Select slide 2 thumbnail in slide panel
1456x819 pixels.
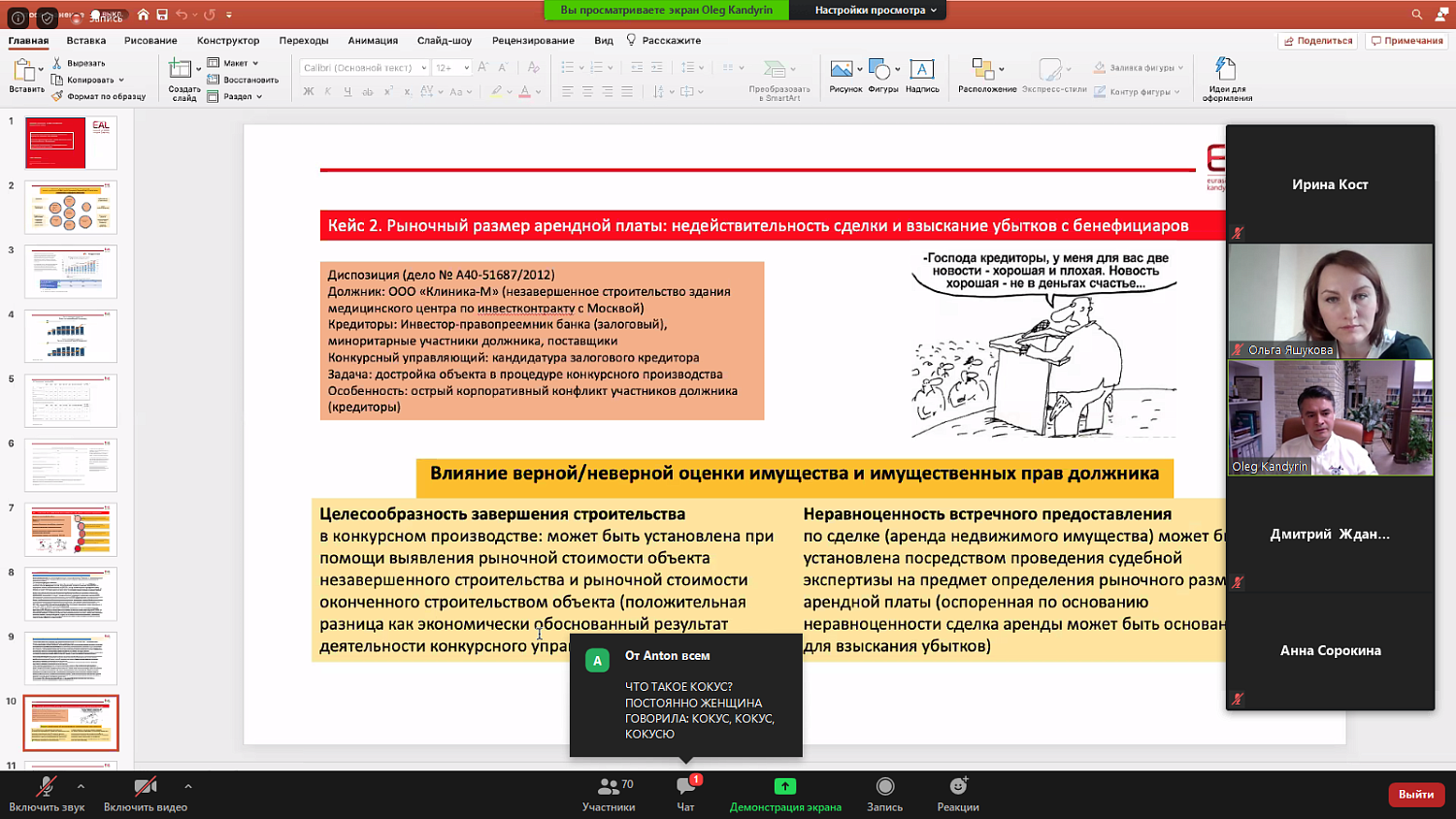[71, 207]
